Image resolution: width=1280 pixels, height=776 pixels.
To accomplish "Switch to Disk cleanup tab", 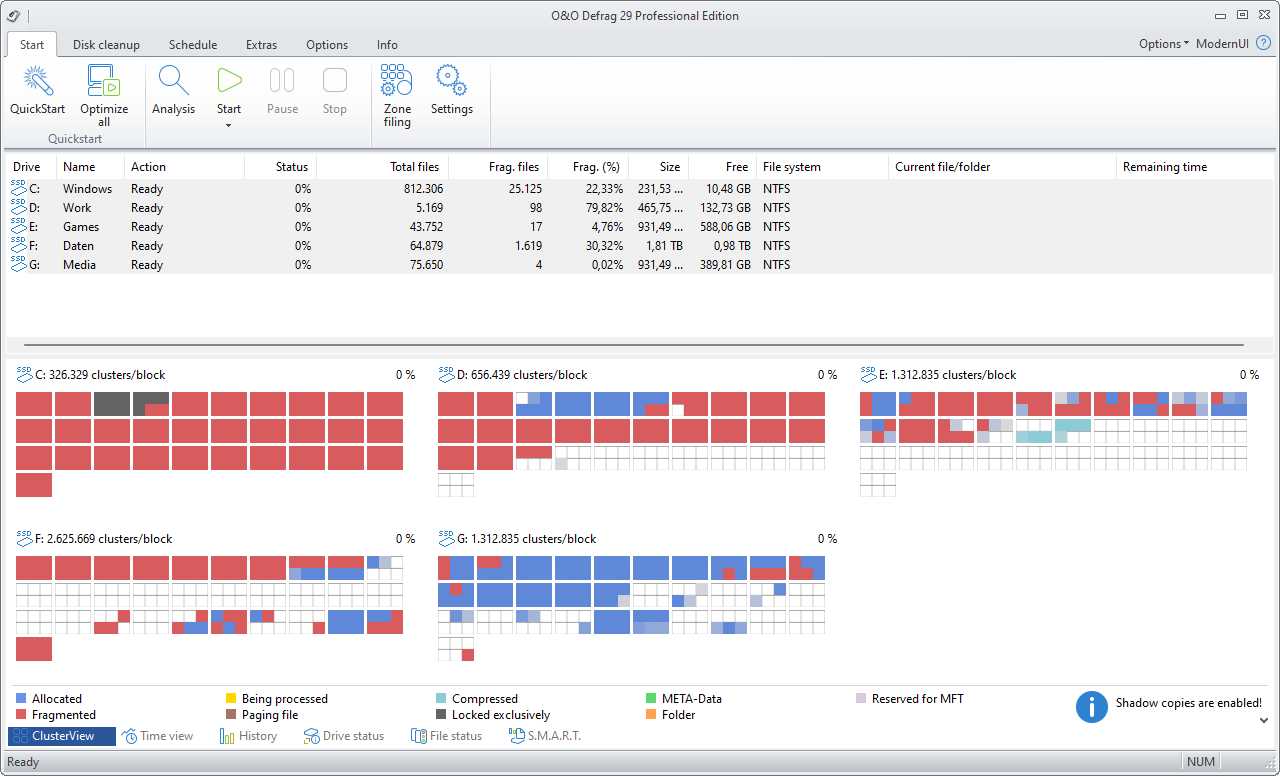I will [x=106, y=44].
